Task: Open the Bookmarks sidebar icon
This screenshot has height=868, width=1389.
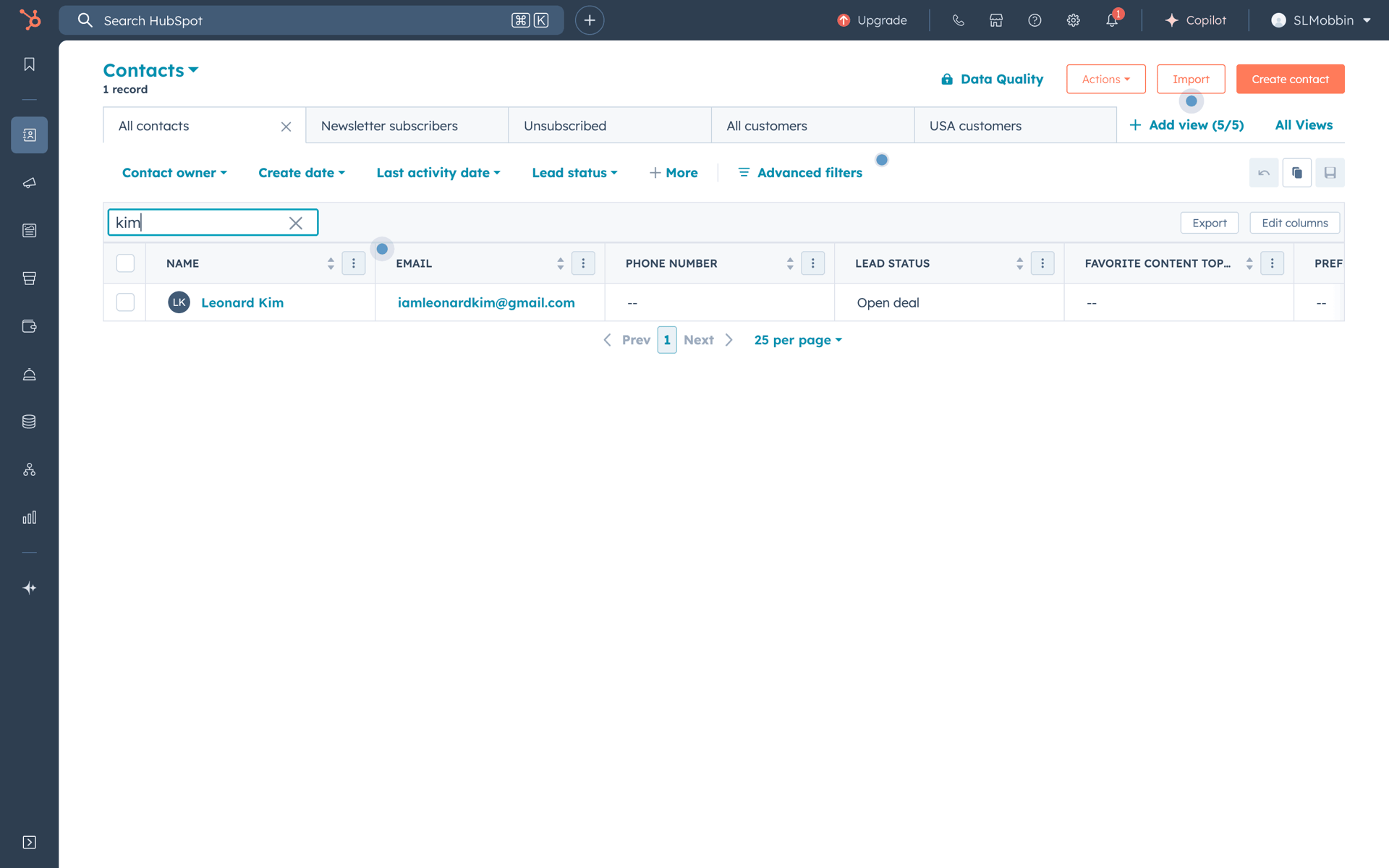Action: pyautogui.click(x=29, y=64)
